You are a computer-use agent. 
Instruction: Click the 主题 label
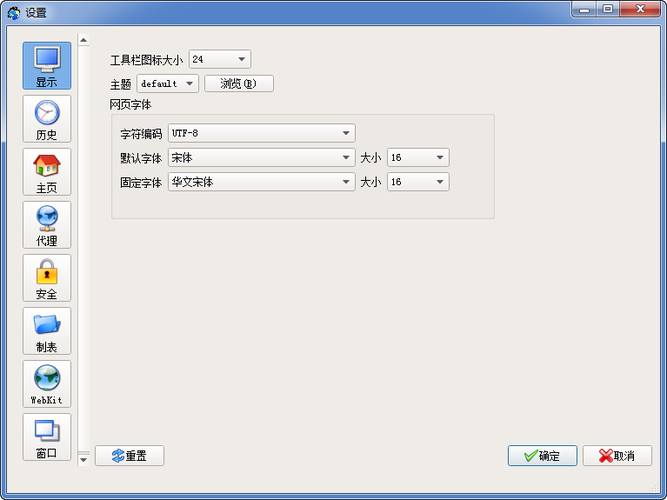pos(120,84)
